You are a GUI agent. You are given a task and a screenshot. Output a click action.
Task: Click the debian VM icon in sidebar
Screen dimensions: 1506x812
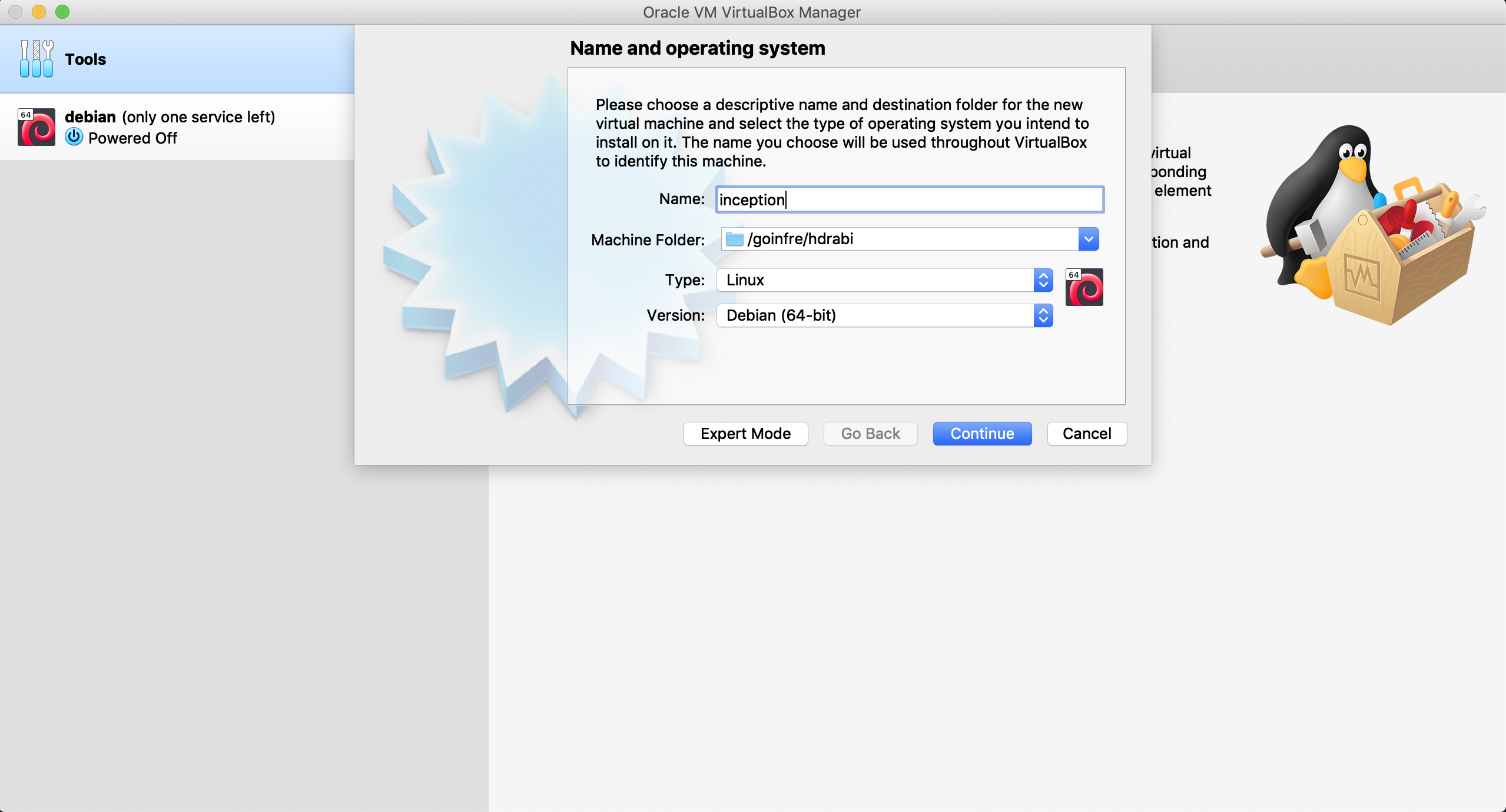tap(37, 127)
